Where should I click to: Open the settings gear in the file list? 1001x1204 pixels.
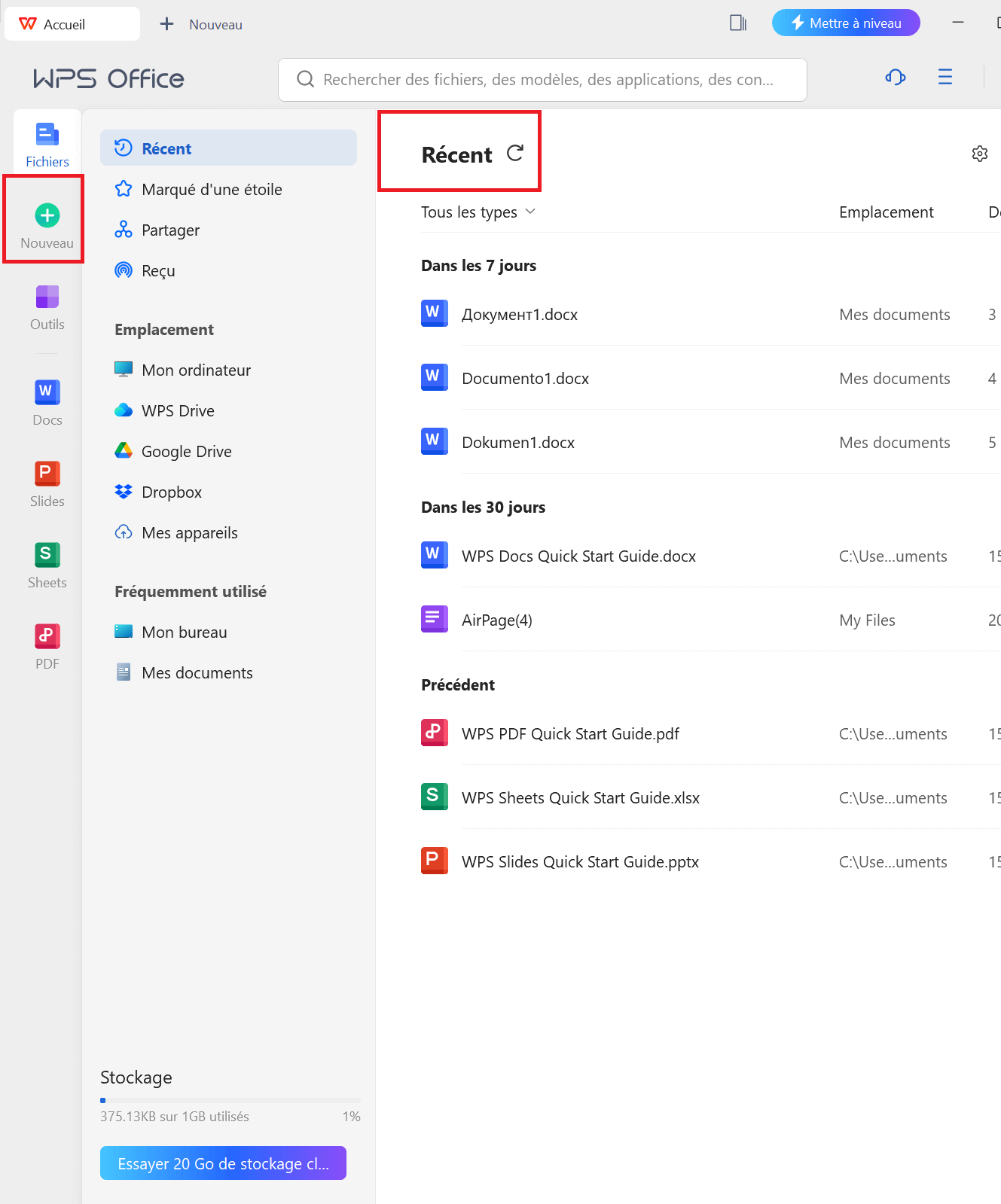tap(979, 154)
